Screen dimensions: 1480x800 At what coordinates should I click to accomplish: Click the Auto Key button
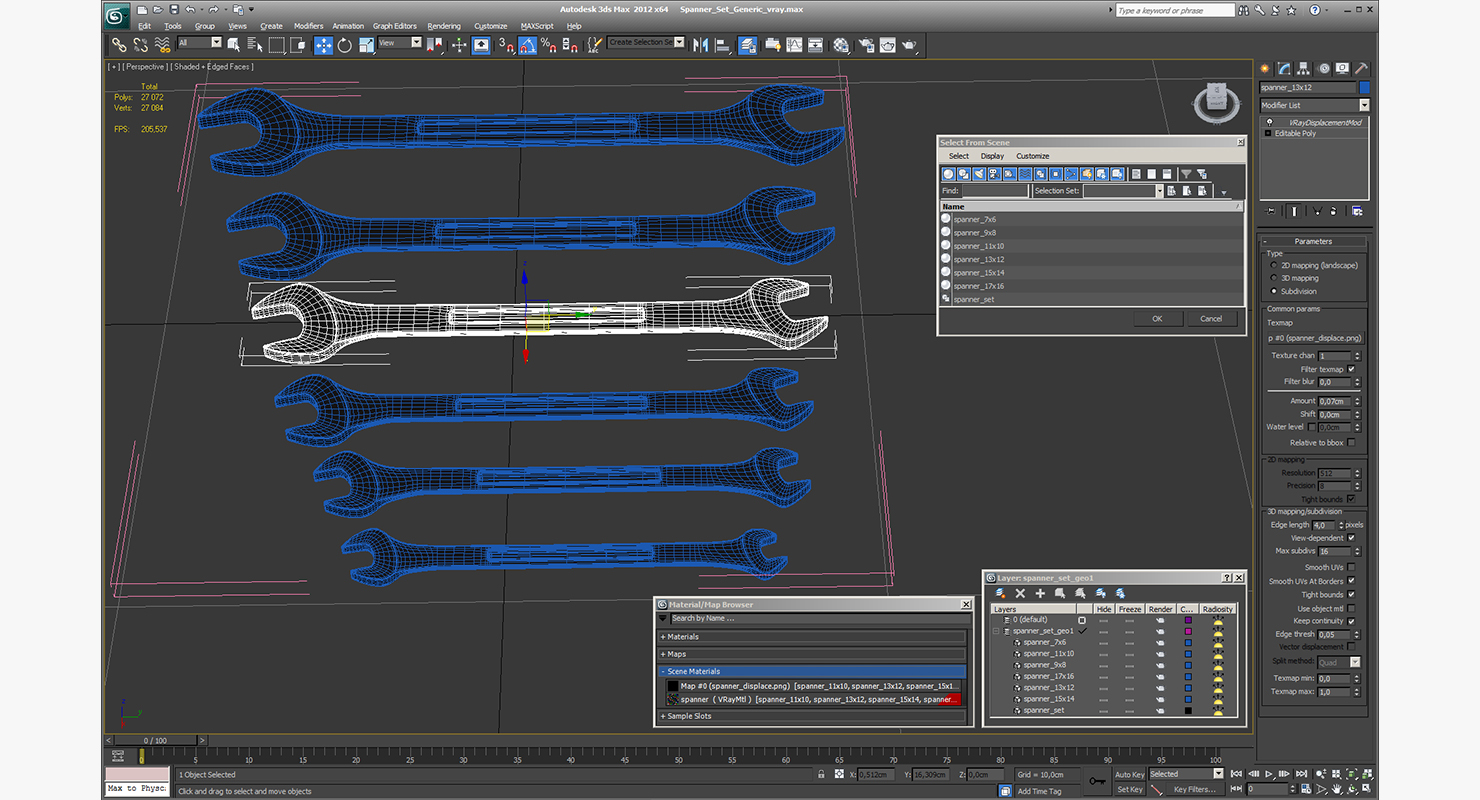pyautogui.click(x=1129, y=775)
